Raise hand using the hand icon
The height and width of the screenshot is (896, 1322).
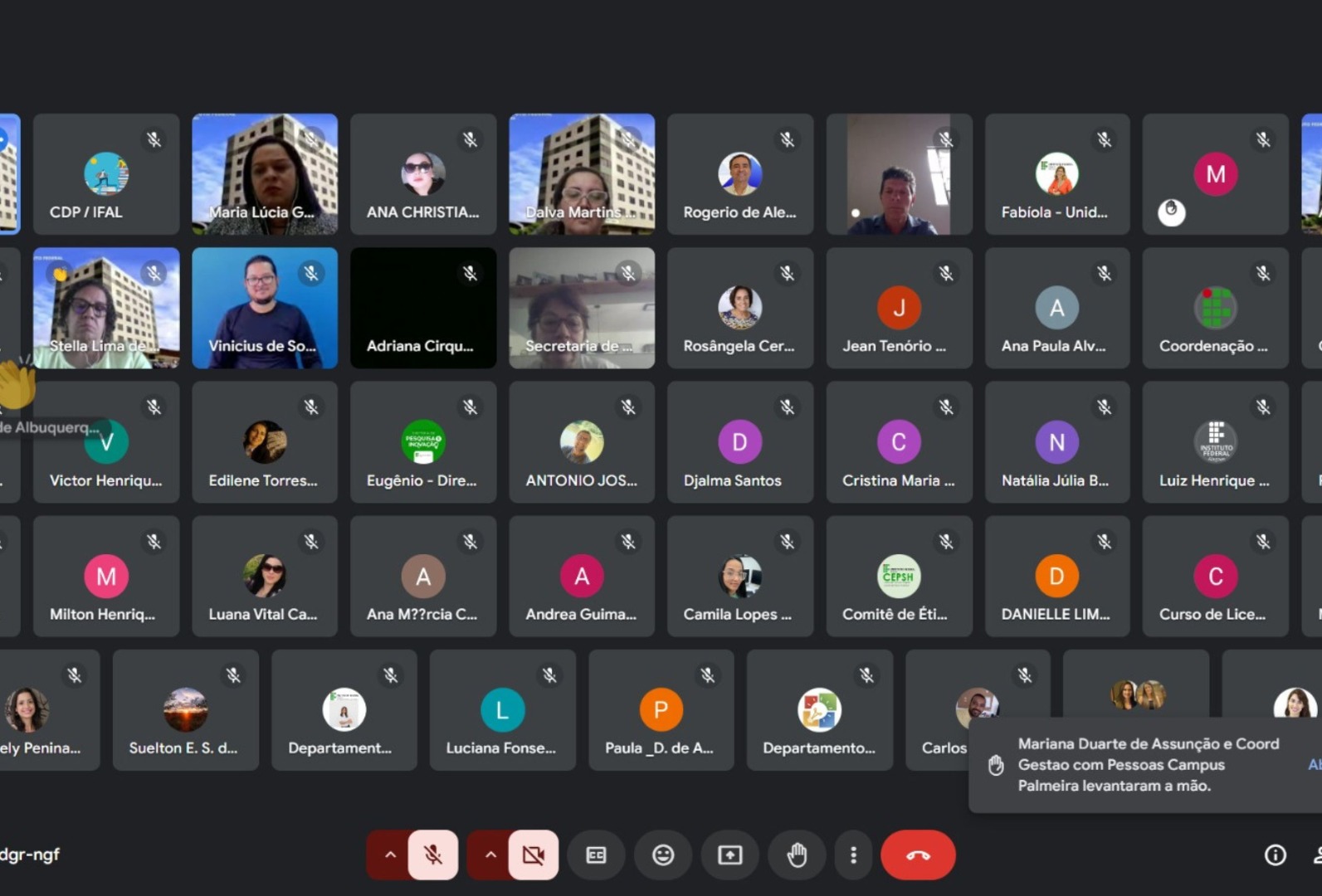tap(797, 855)
